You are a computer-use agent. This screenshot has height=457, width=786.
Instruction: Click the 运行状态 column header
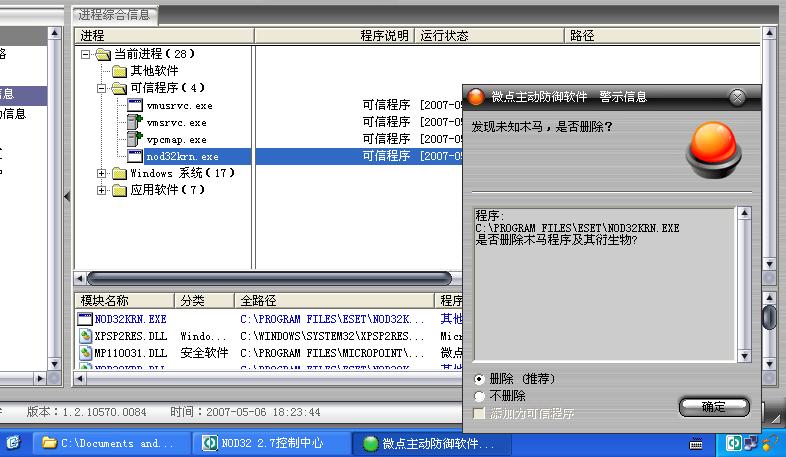pos(489,36)
